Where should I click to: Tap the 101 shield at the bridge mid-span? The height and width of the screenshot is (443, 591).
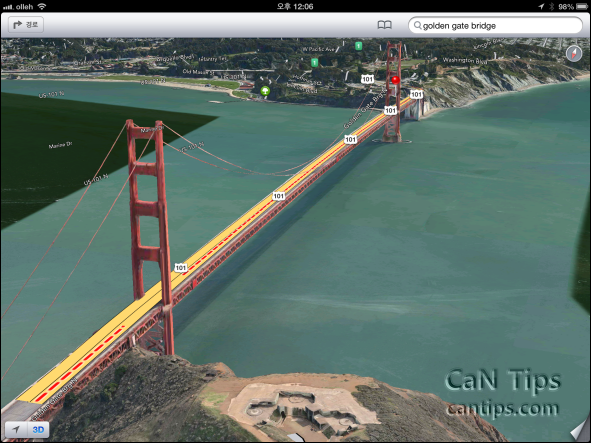[x=279, y=196]
